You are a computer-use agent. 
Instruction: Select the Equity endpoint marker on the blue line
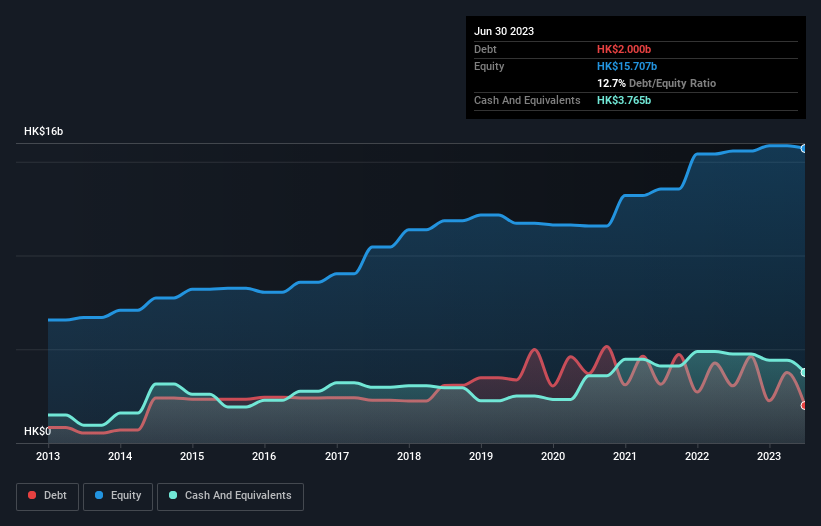click(x=804, y=149)
